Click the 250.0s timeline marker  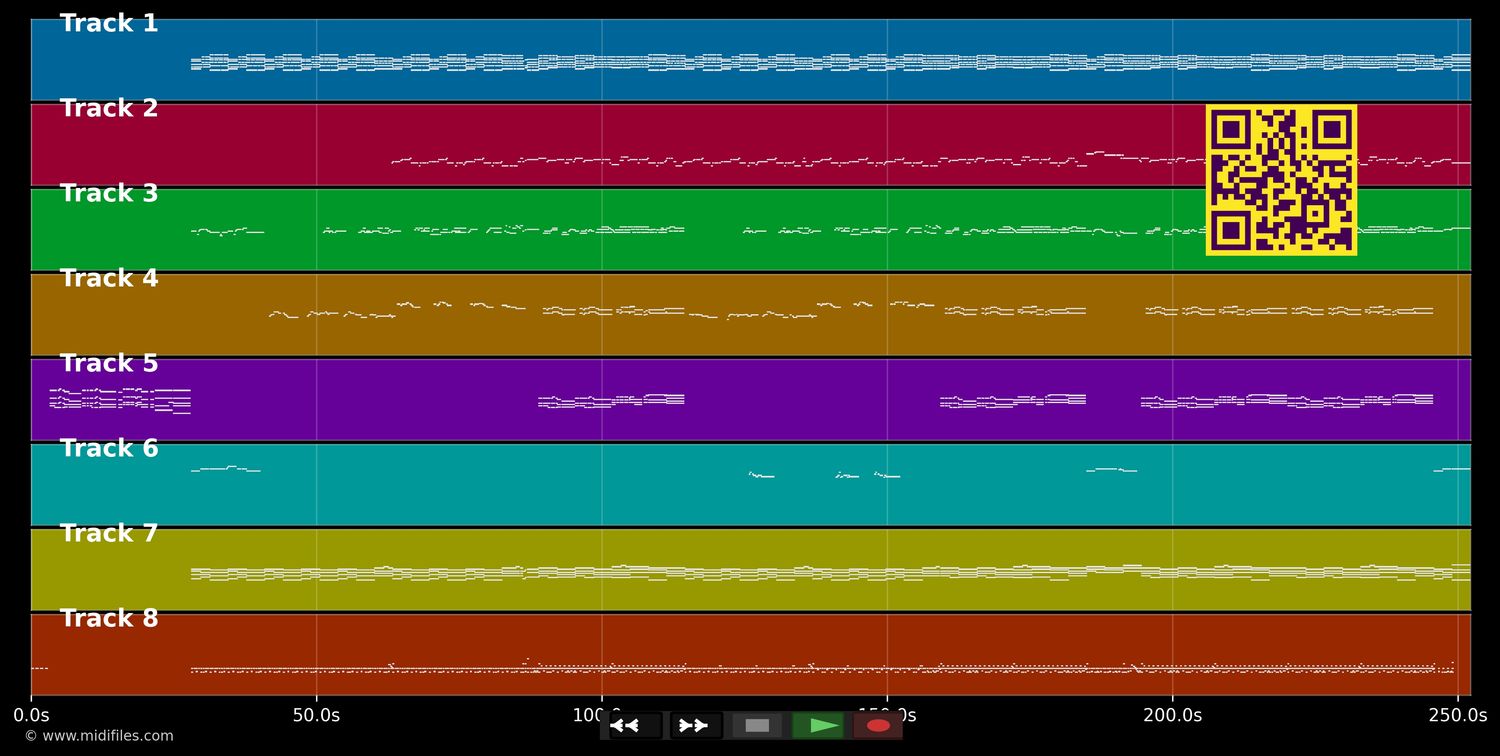click(x=1459, y=714)
